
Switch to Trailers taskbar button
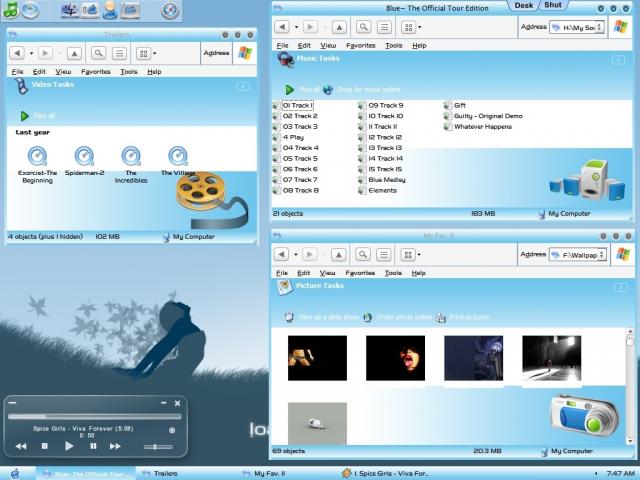click(160, 473)
